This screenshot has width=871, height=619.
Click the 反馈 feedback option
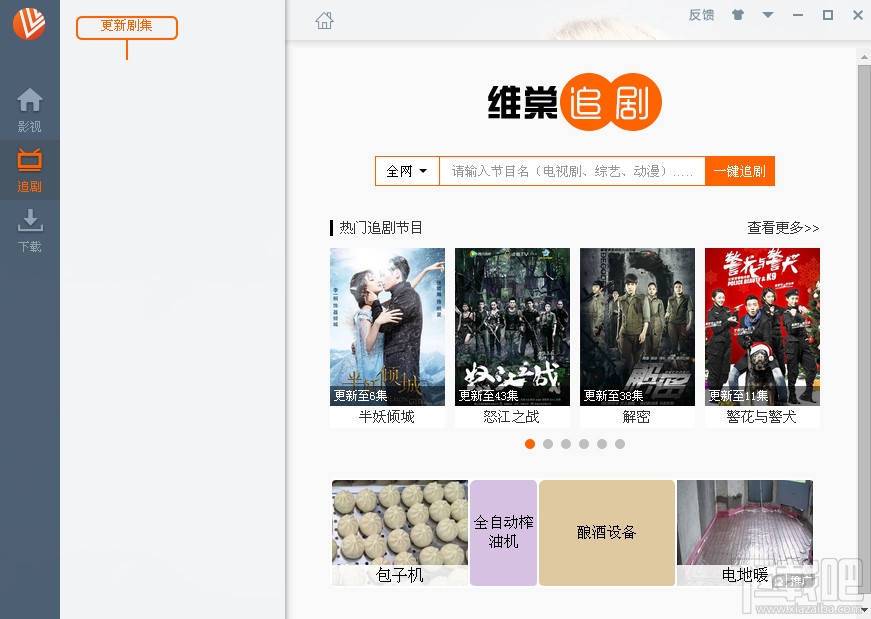click(700, 15)
